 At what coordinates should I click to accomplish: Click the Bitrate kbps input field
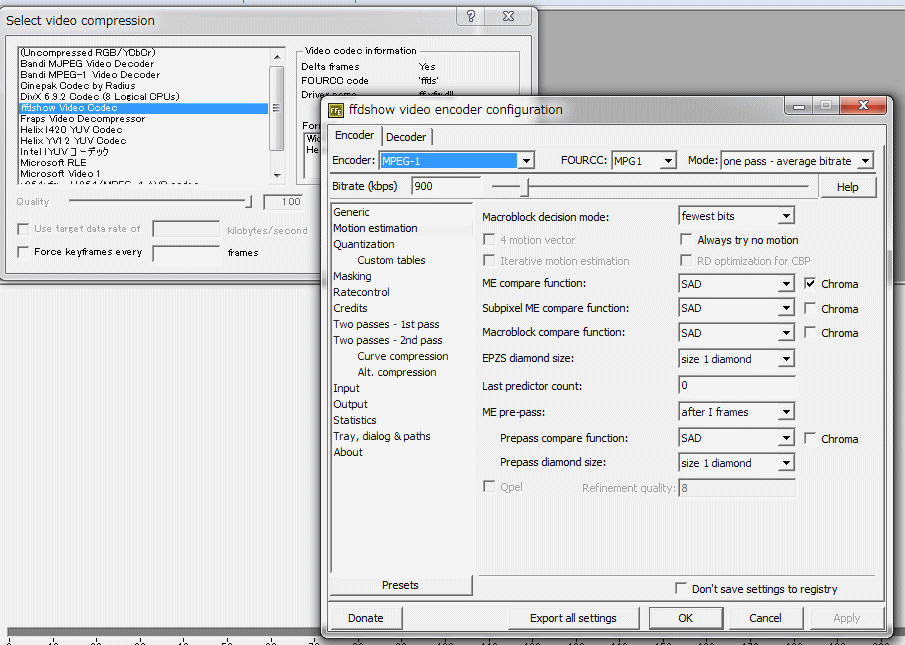click(445, 186)
